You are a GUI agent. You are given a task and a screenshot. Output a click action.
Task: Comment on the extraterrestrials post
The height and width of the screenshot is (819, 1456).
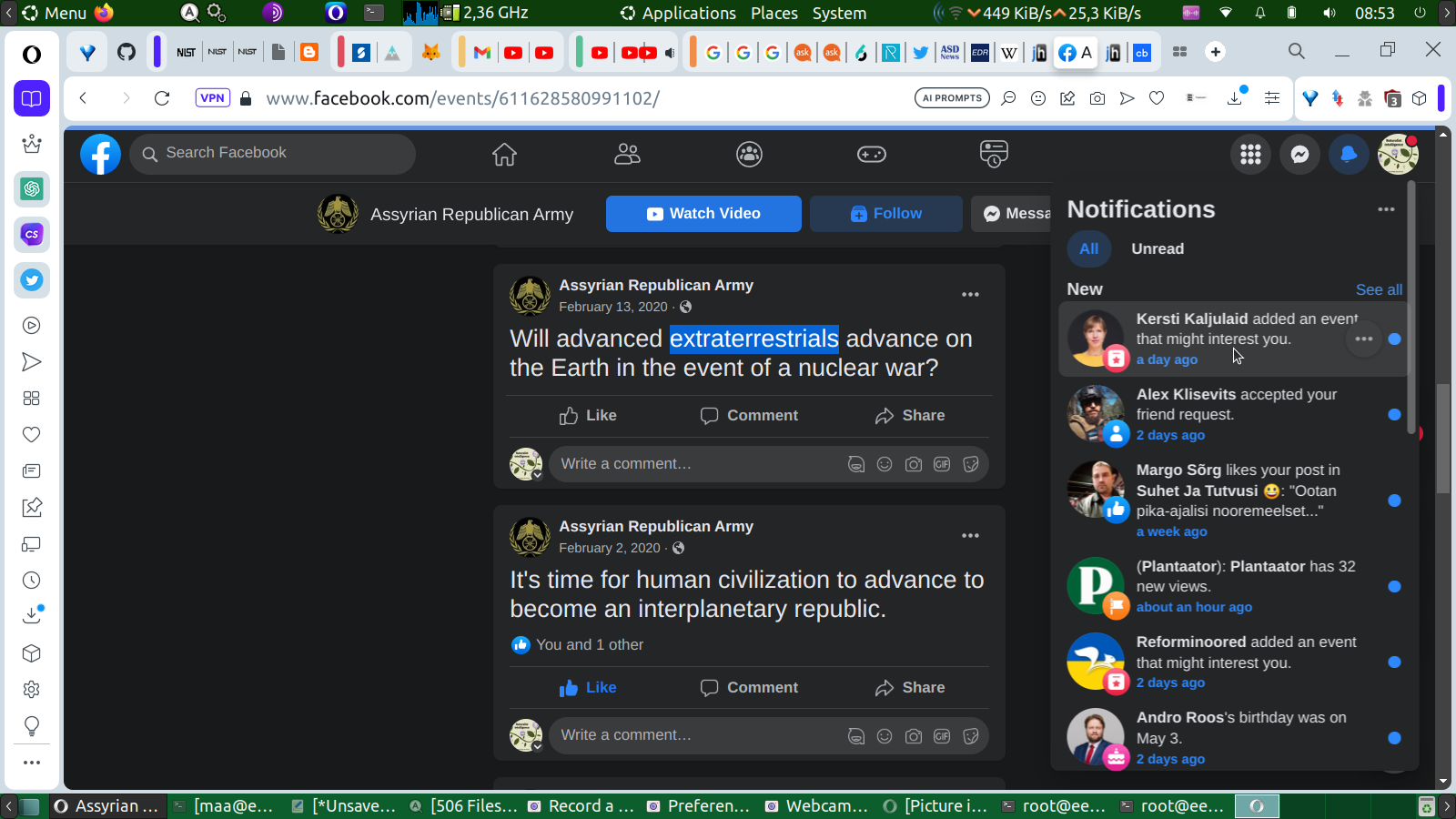pyautogui.click(x=749, y=416)
